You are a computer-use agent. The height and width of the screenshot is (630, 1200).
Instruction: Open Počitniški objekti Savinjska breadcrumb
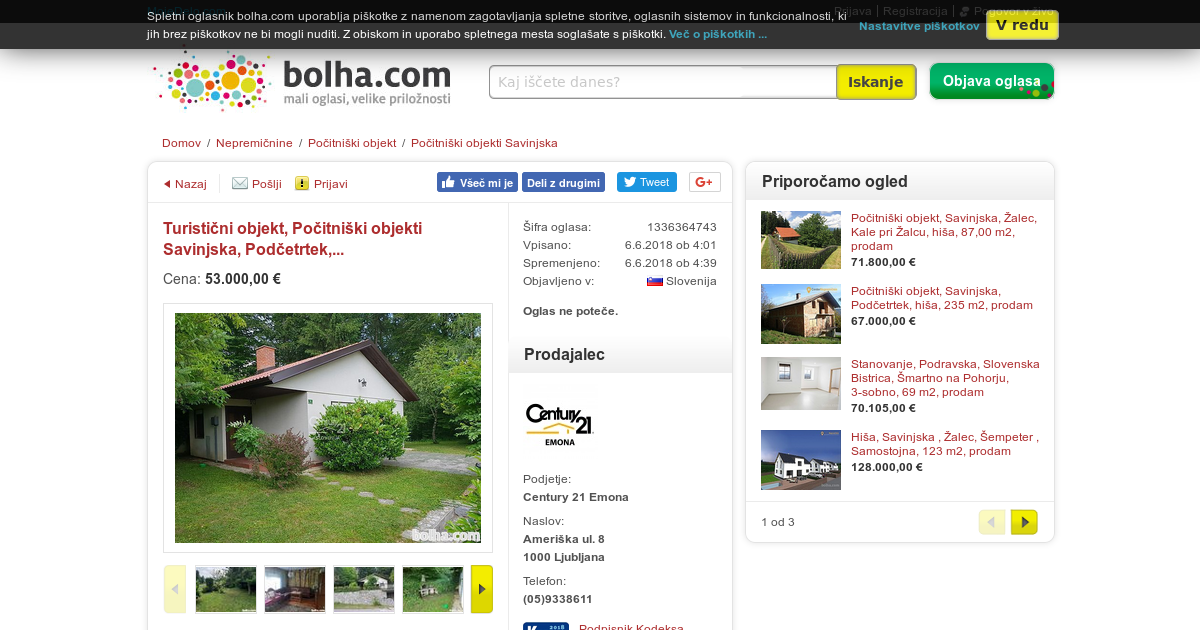(x=484, y=143)
